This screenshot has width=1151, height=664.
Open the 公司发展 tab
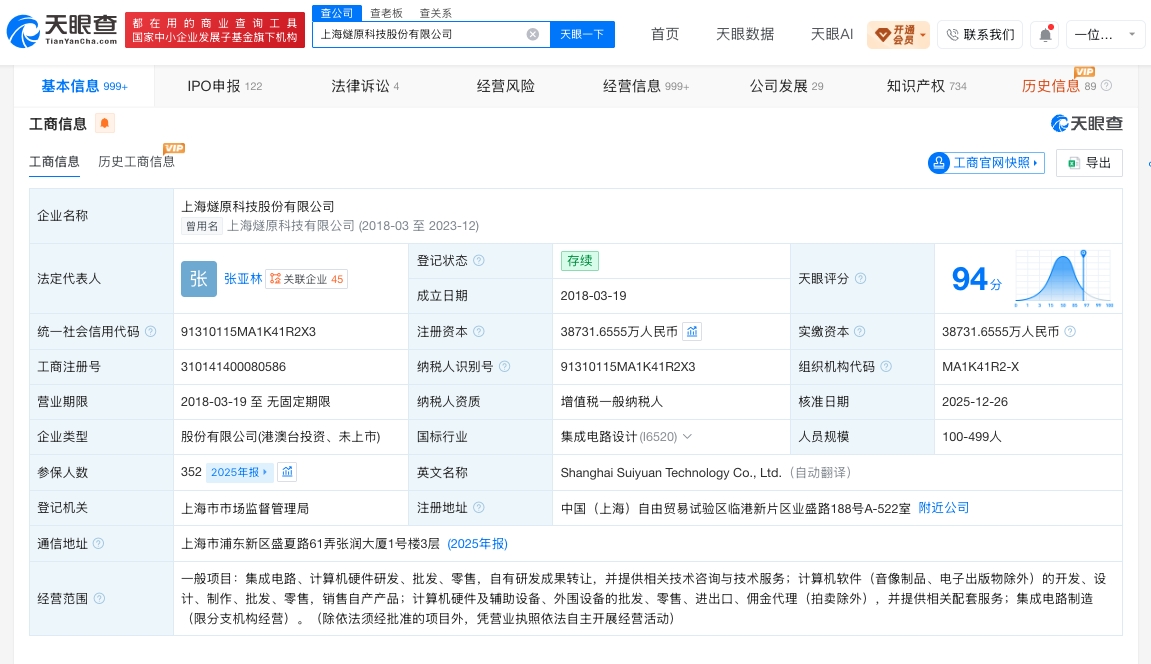click(x=786, y=86)
